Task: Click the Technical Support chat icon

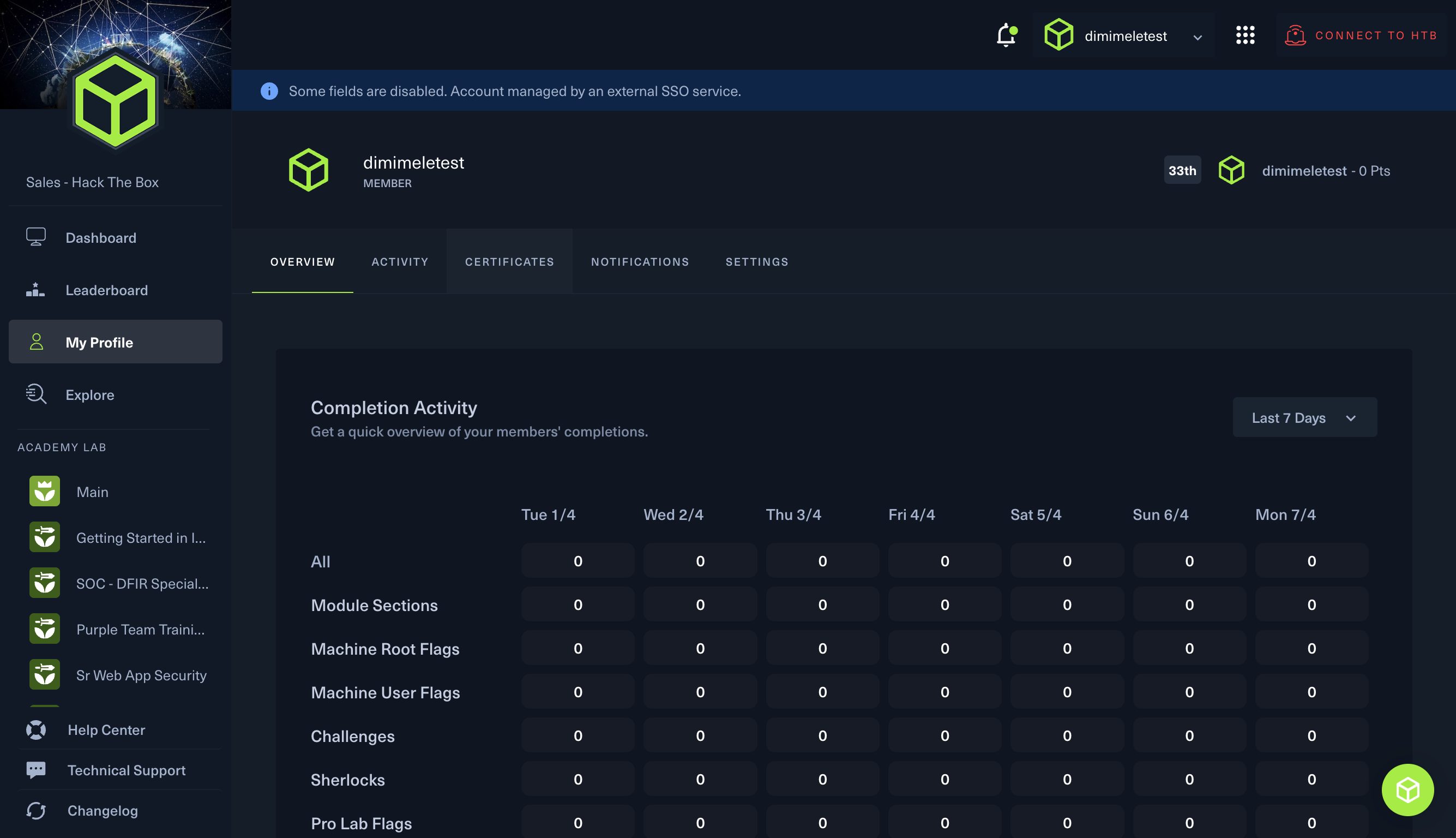Action: (35, 770)
